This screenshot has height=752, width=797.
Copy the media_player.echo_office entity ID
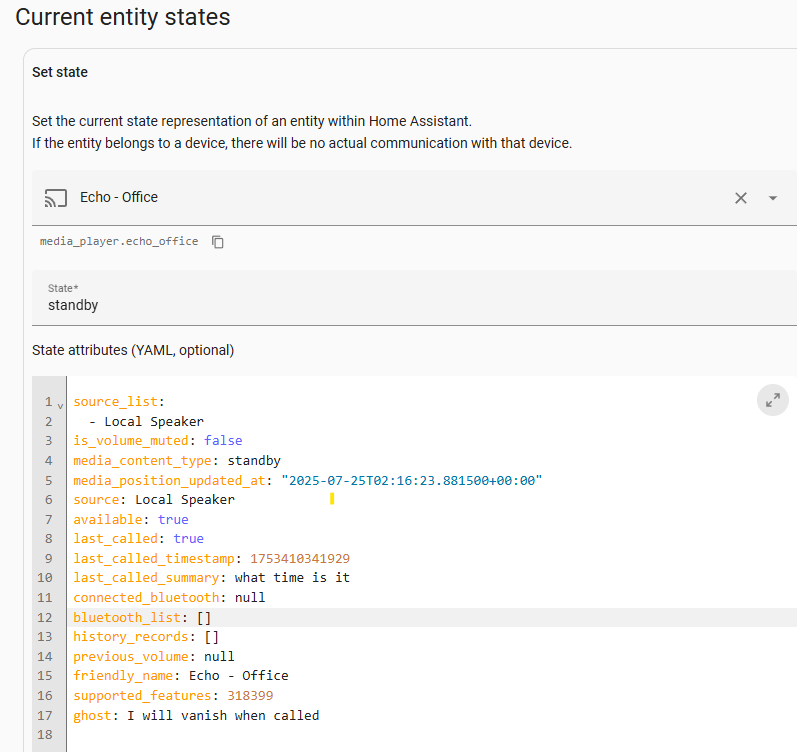click(218, 242)
